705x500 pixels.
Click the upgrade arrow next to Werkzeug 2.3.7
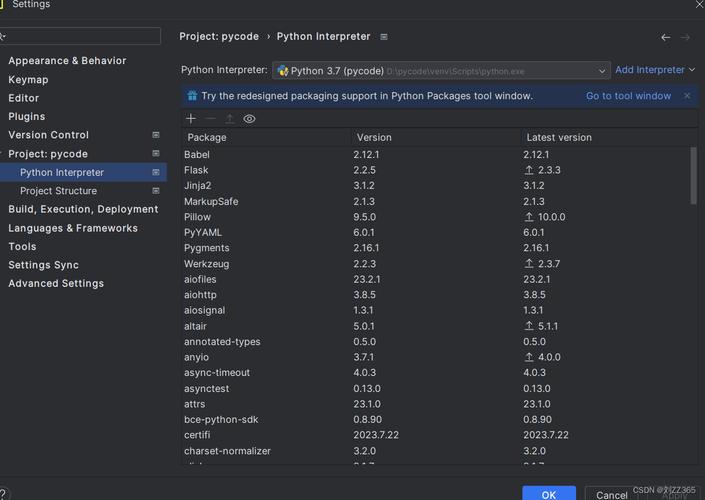click(x=529, y=263)
